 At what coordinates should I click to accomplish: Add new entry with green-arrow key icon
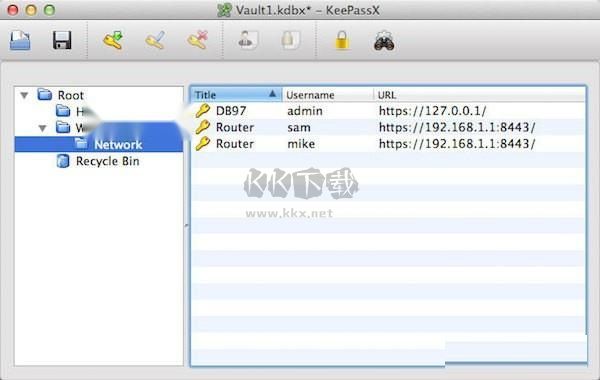click(113, 41)
